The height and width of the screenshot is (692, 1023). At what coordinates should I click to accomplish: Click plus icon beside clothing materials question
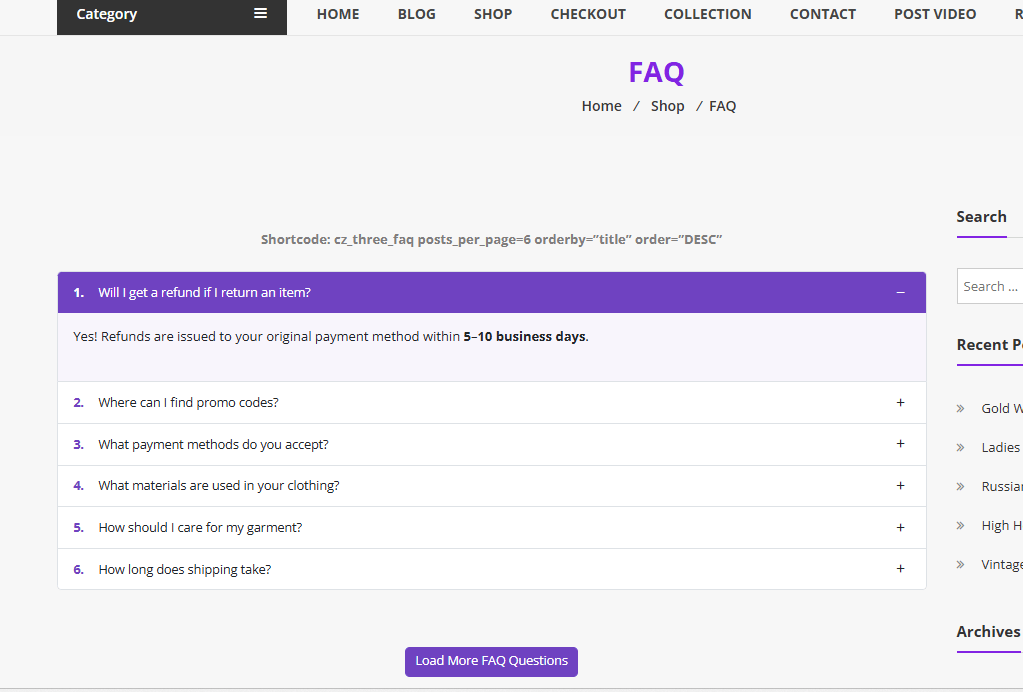point(900,485)
